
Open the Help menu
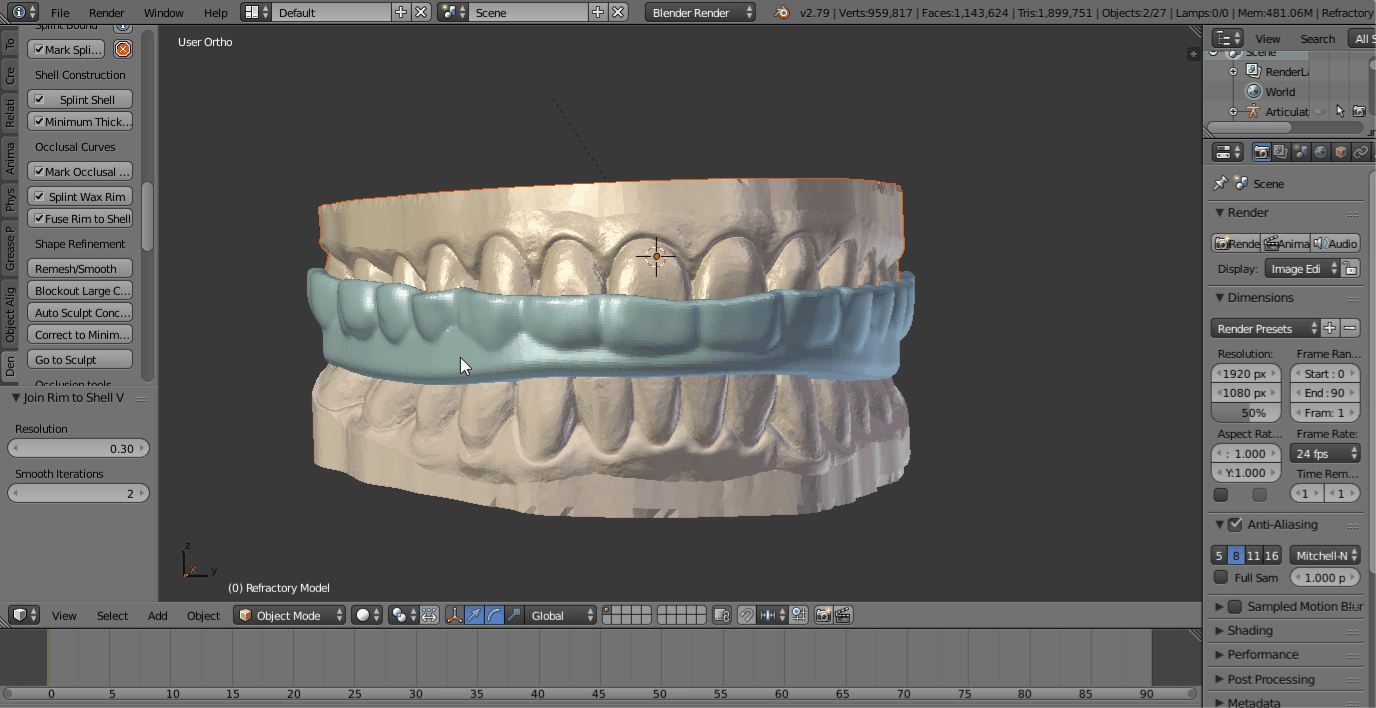point(215,13)
